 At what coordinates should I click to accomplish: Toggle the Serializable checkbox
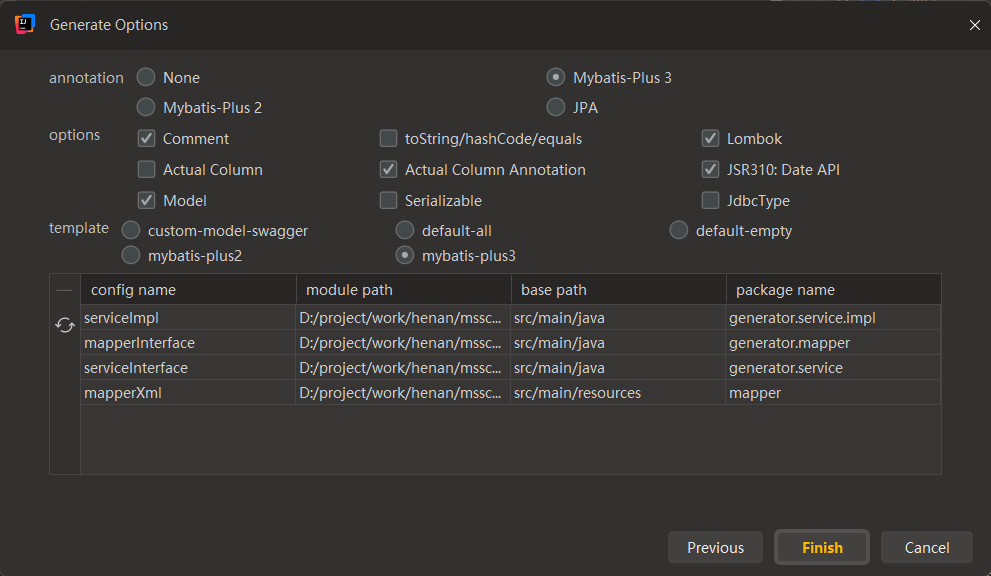click(388, 201)
